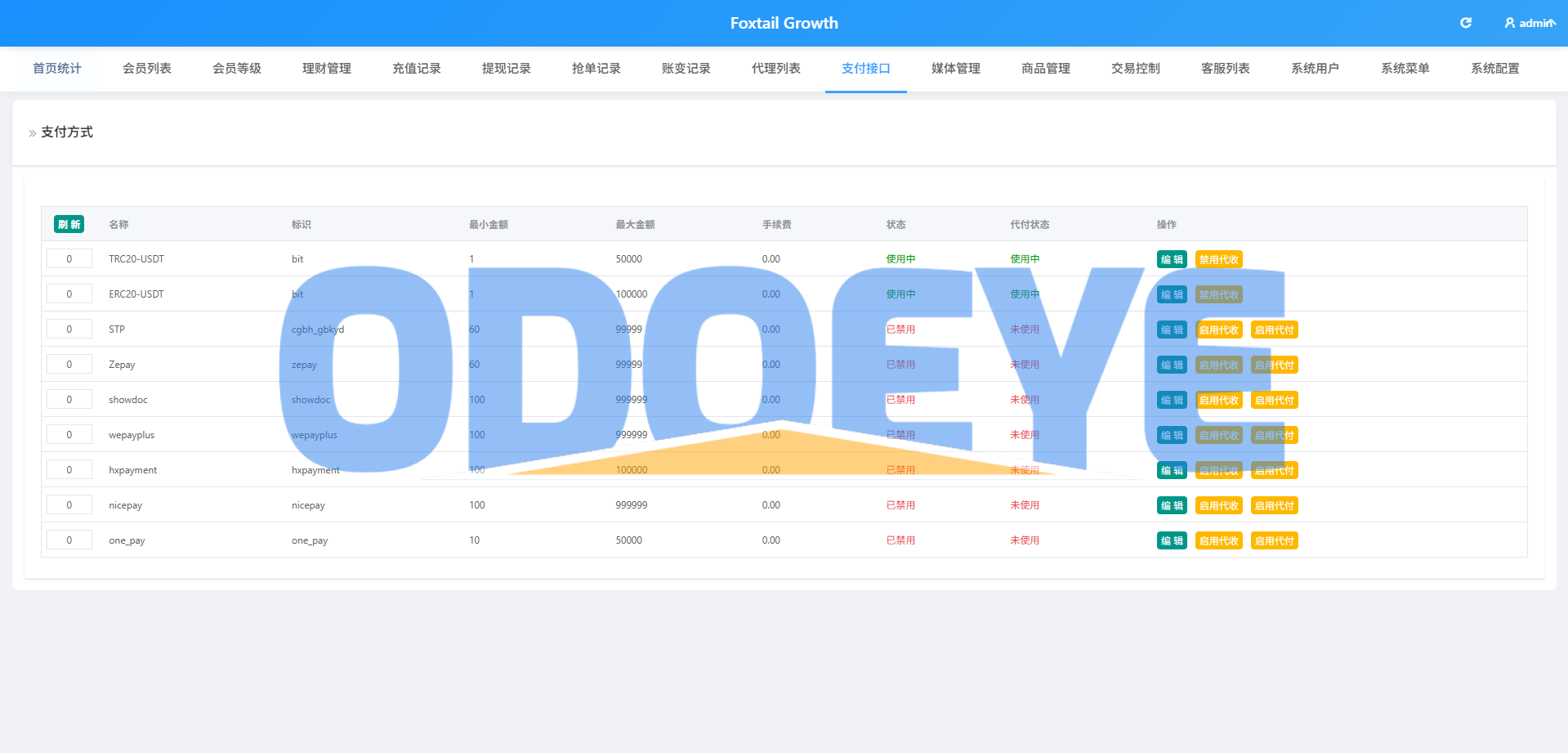Image resolution: width=1568 pixels, height=753 pixels.
Task: Enable 启用代收 for the one_pay row
Action: pyautogui.click(x=1219, y=540)
